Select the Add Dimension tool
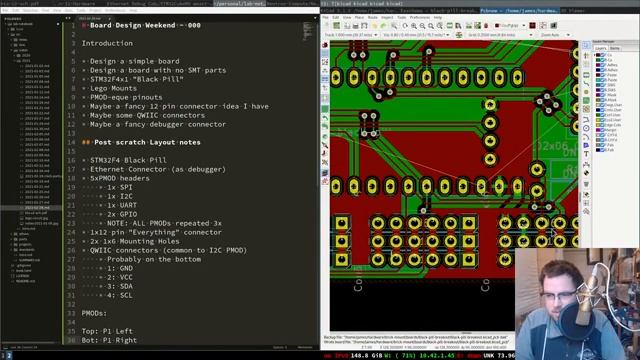The width and height of the screenshot is (640, 360). [x=586, y=164]
